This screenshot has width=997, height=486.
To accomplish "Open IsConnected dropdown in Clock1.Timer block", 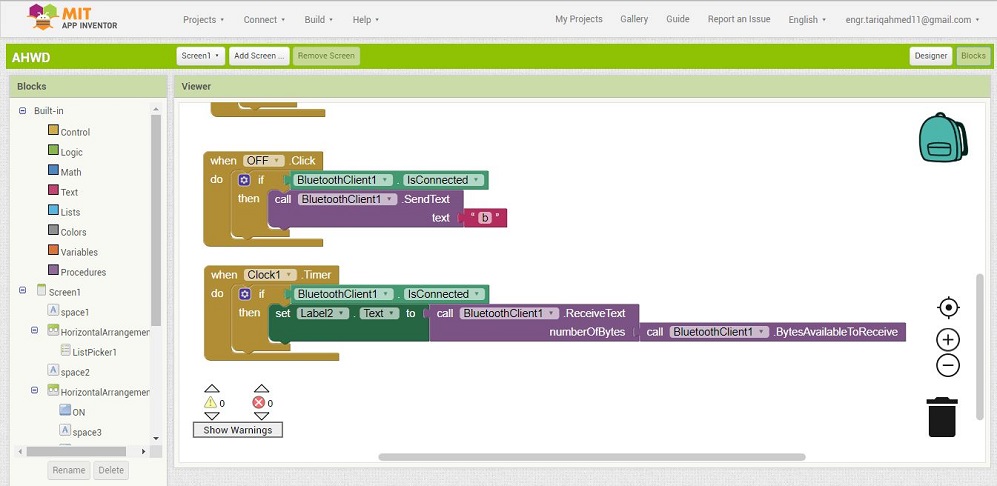I will coord(444,295).
